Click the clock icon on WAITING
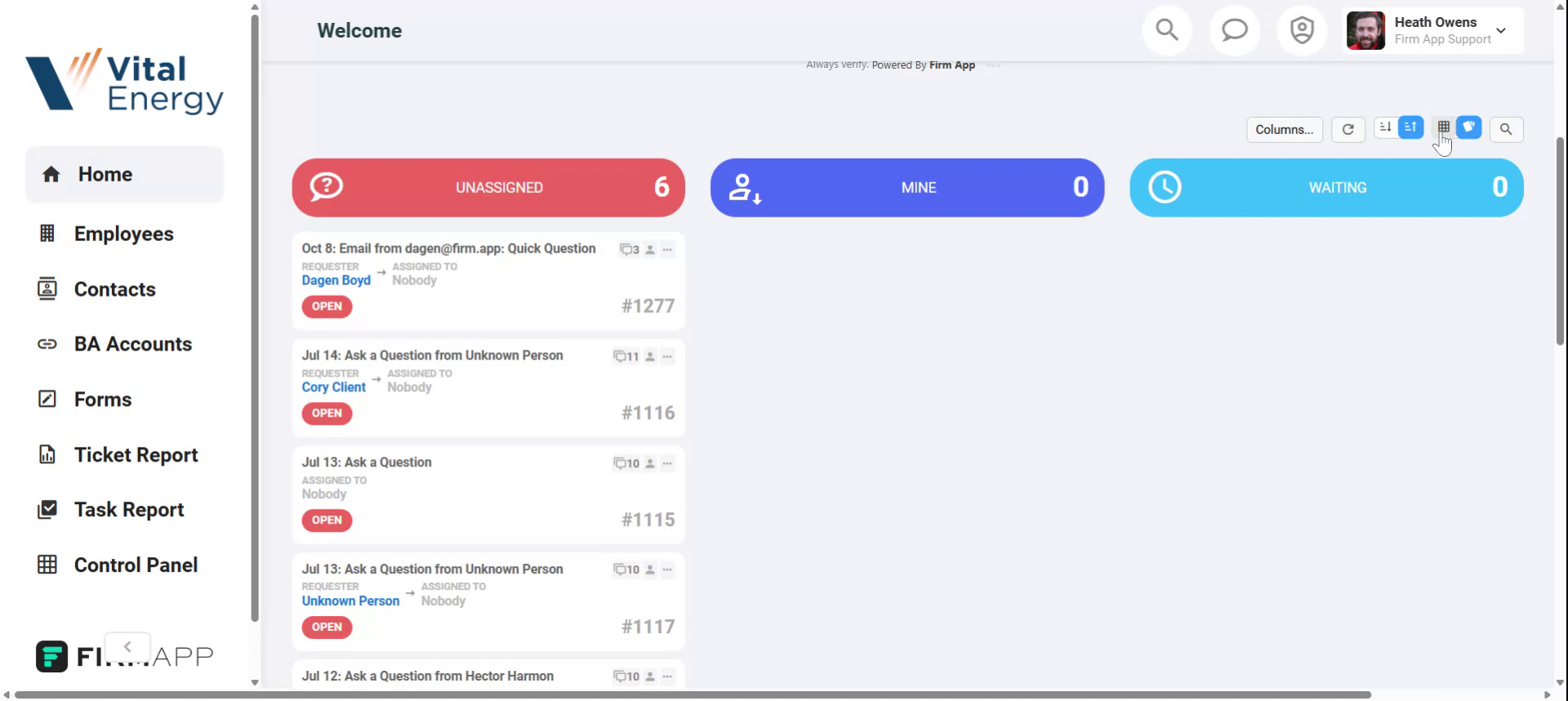Screen dimensions: 1568x701 pyautogui.click(x=1165, y=187)
